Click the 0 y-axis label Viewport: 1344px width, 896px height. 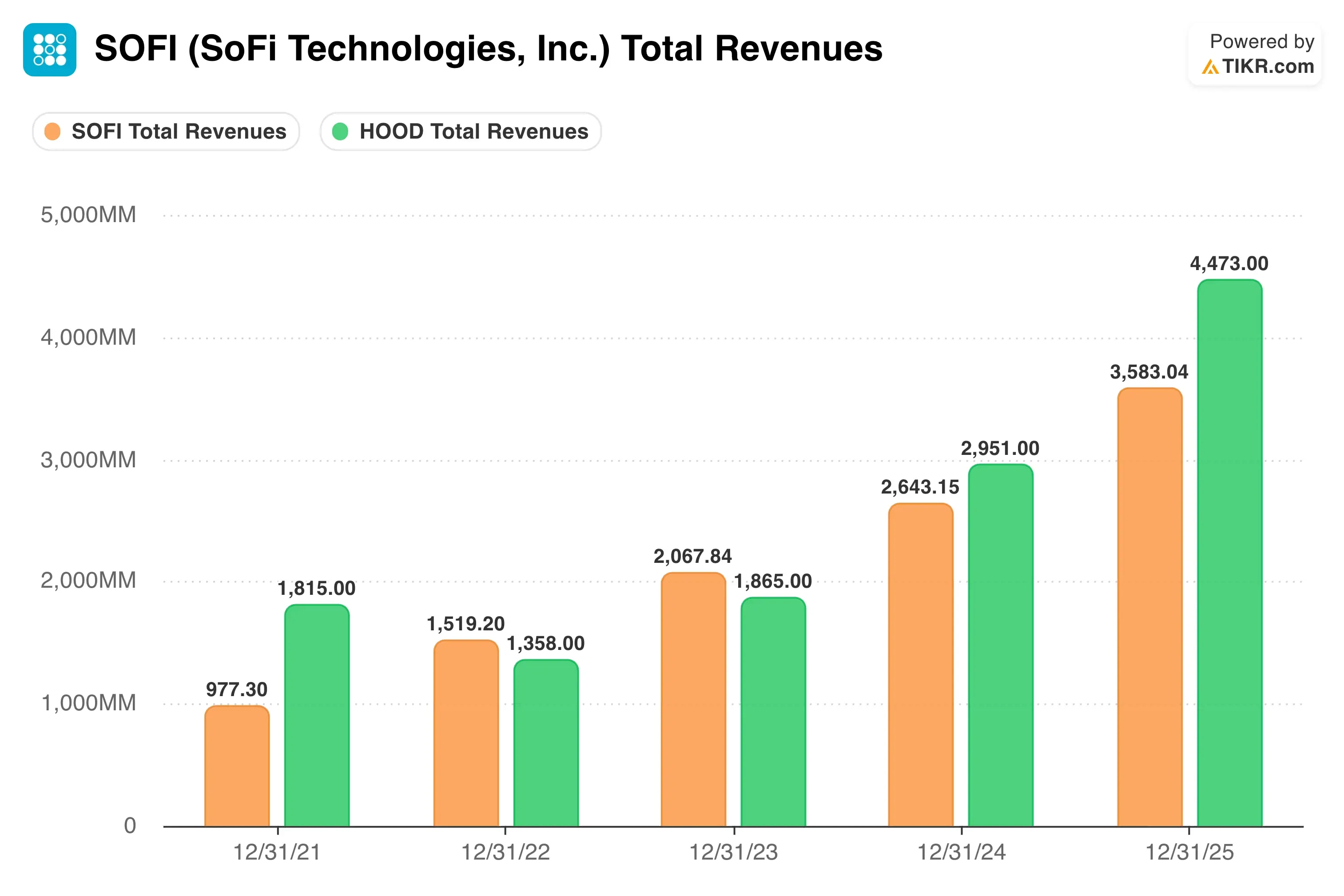pos(130,825)
